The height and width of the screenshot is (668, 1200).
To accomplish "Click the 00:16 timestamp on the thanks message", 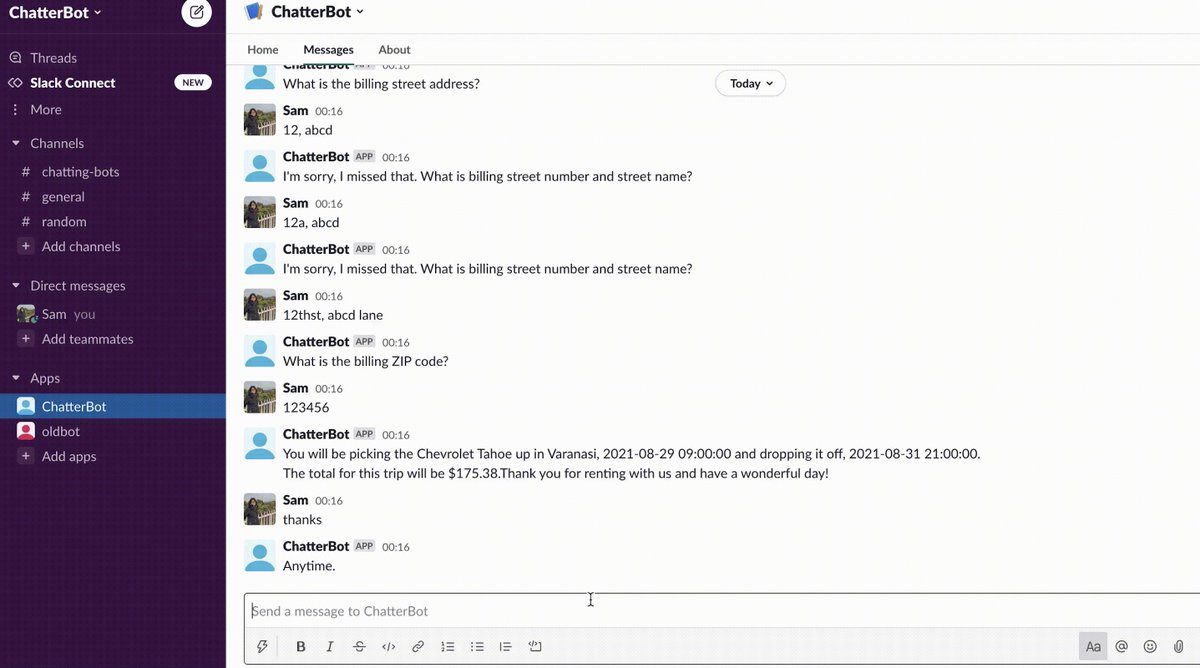I will pyautogui.click(x=329, y=501).
